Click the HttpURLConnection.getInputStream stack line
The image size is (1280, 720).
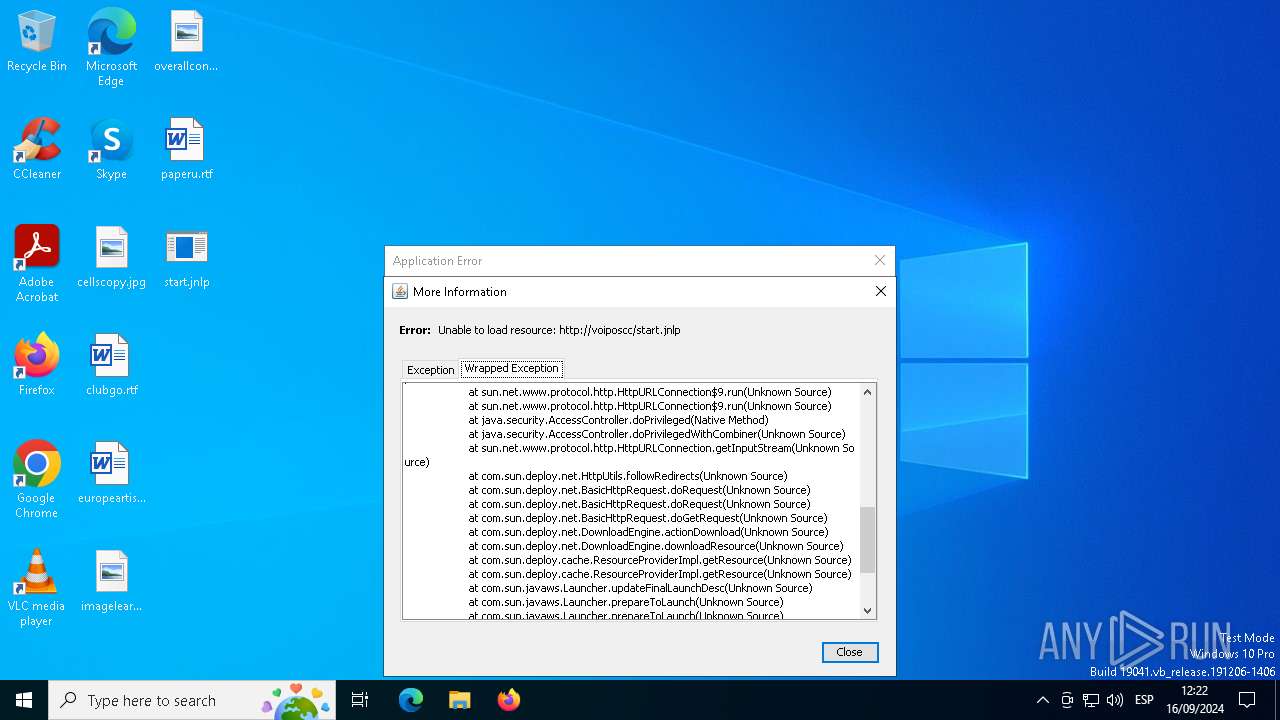point(661,448)
